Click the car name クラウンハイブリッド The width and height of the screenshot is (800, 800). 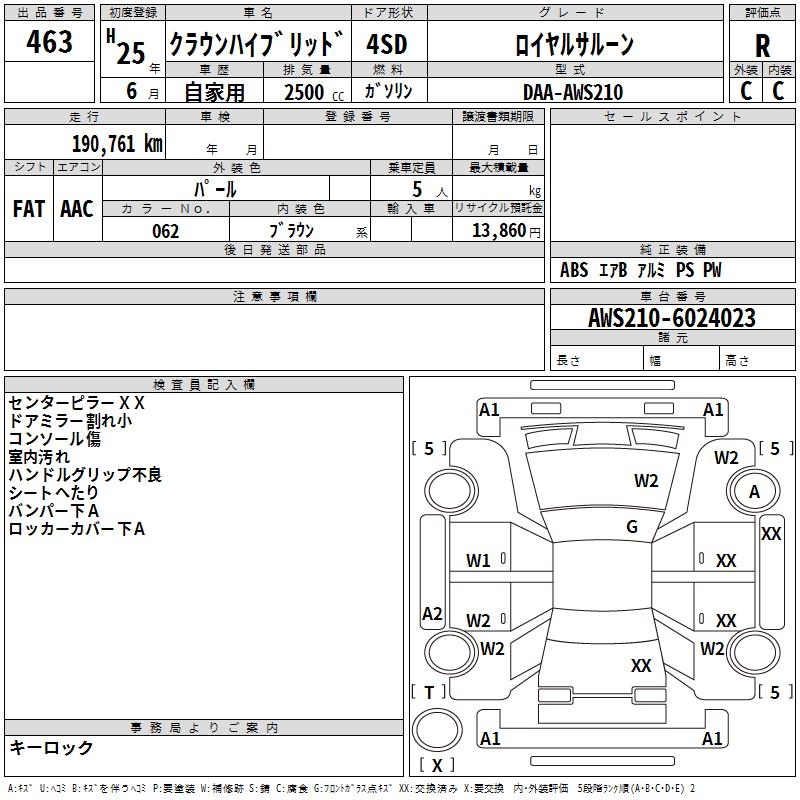(x=255, y=44)
